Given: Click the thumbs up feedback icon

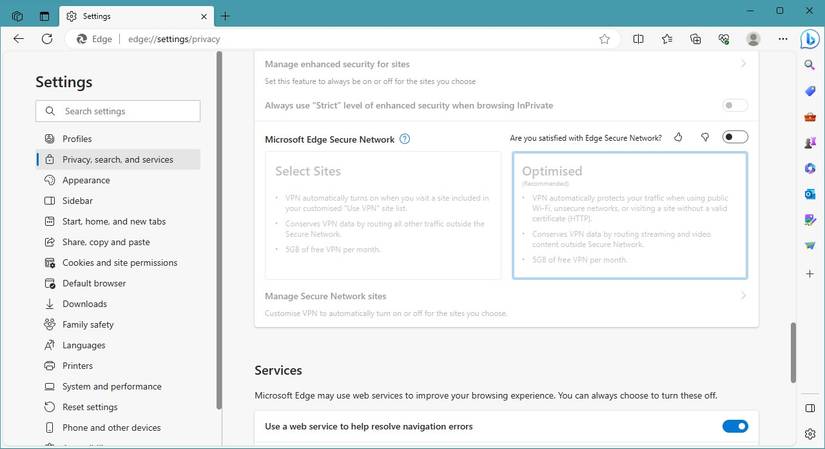Looking at the screenshot, I should tap(679, 138).
